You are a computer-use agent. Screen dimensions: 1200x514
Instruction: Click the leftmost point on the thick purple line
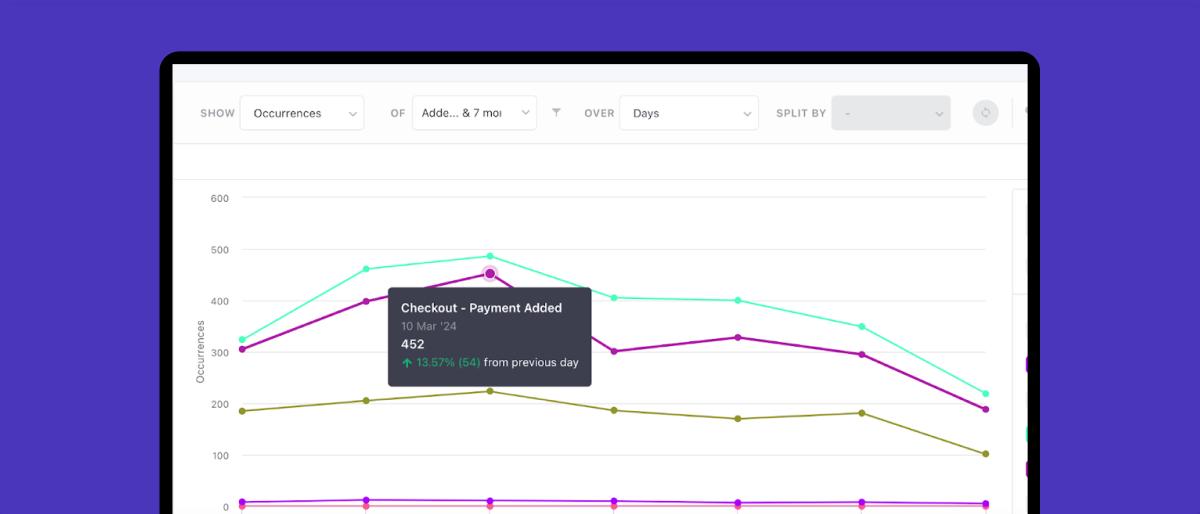[242, 349]
